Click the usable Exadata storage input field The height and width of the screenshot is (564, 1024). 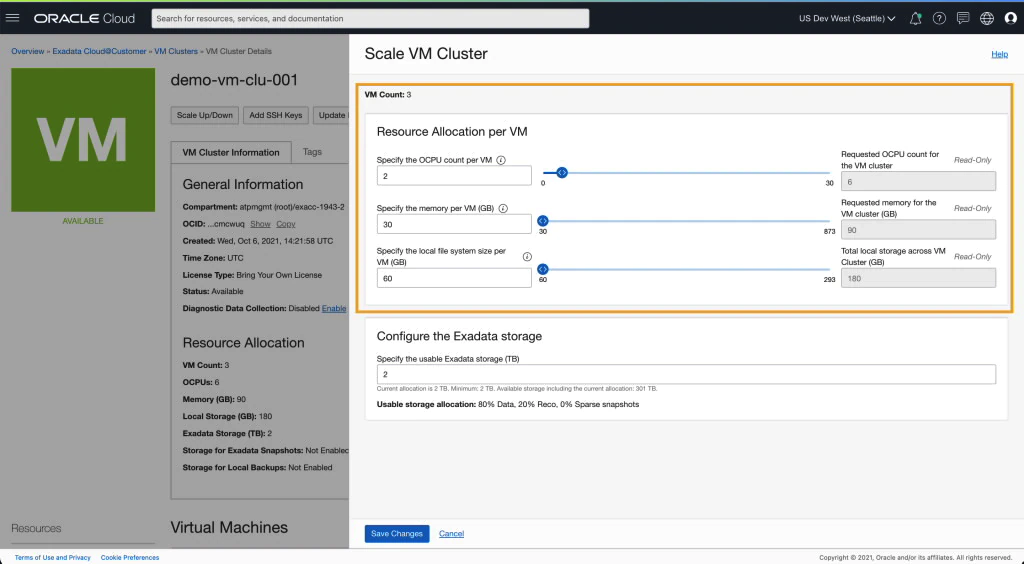[x=686, y=374]
